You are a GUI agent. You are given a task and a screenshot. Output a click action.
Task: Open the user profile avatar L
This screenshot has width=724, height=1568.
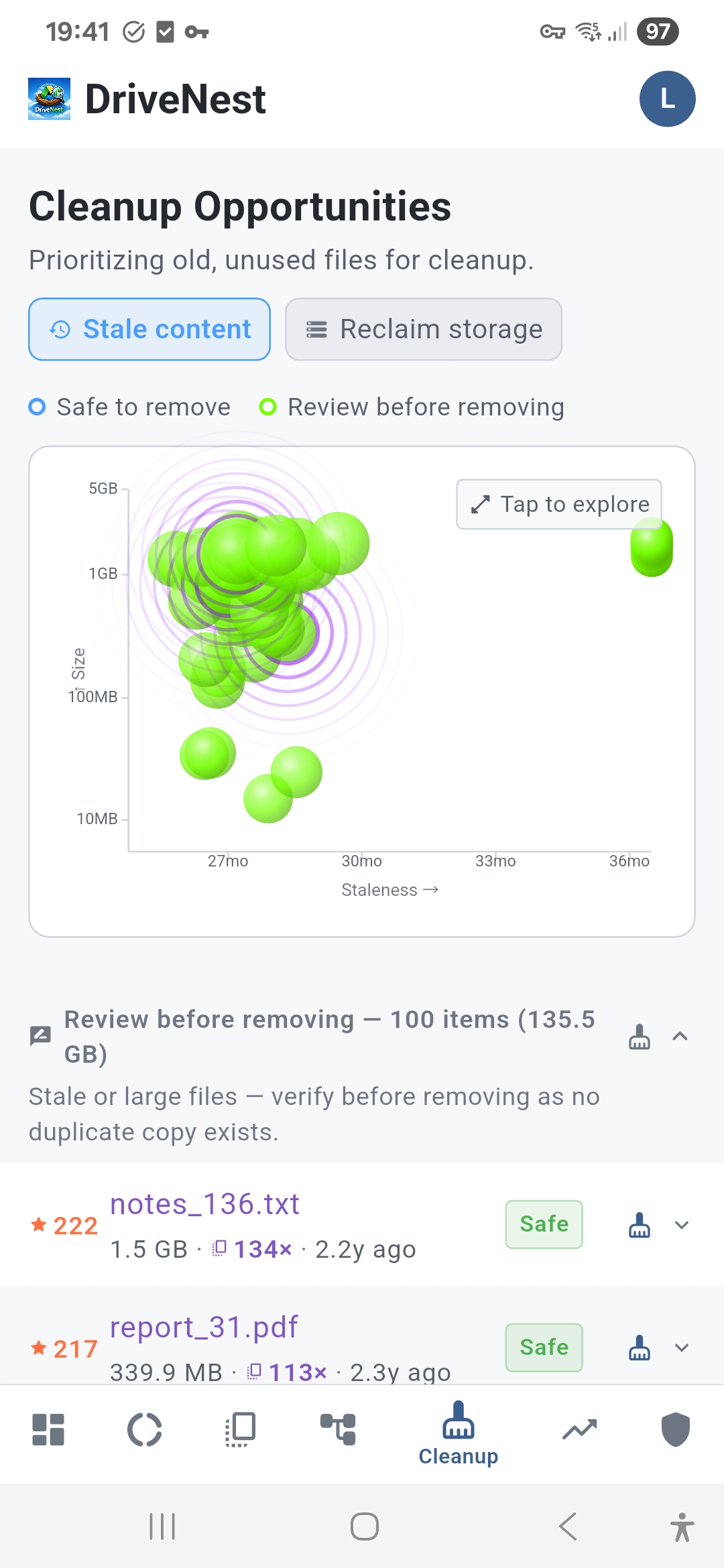tap(667, 99)
